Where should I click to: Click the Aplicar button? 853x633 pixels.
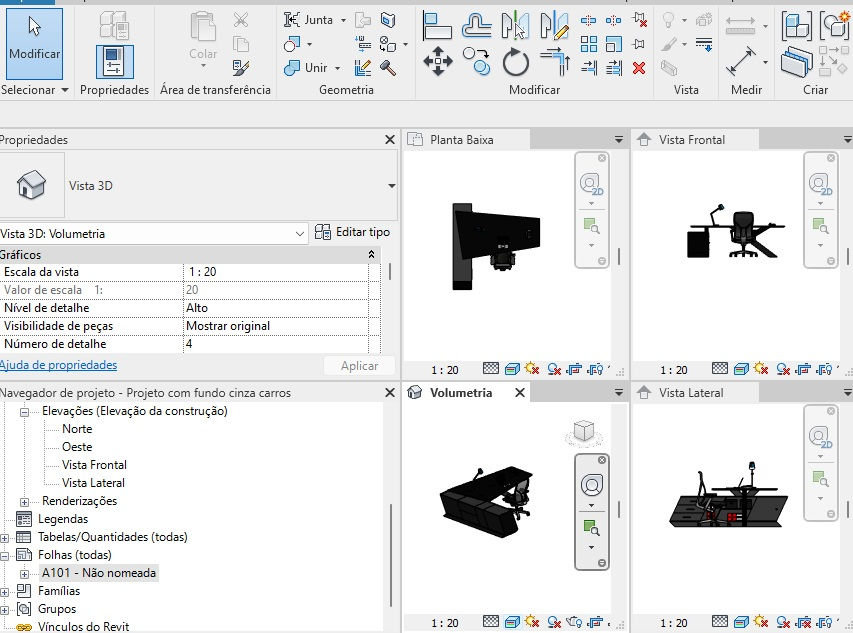(x=359, y=366)
